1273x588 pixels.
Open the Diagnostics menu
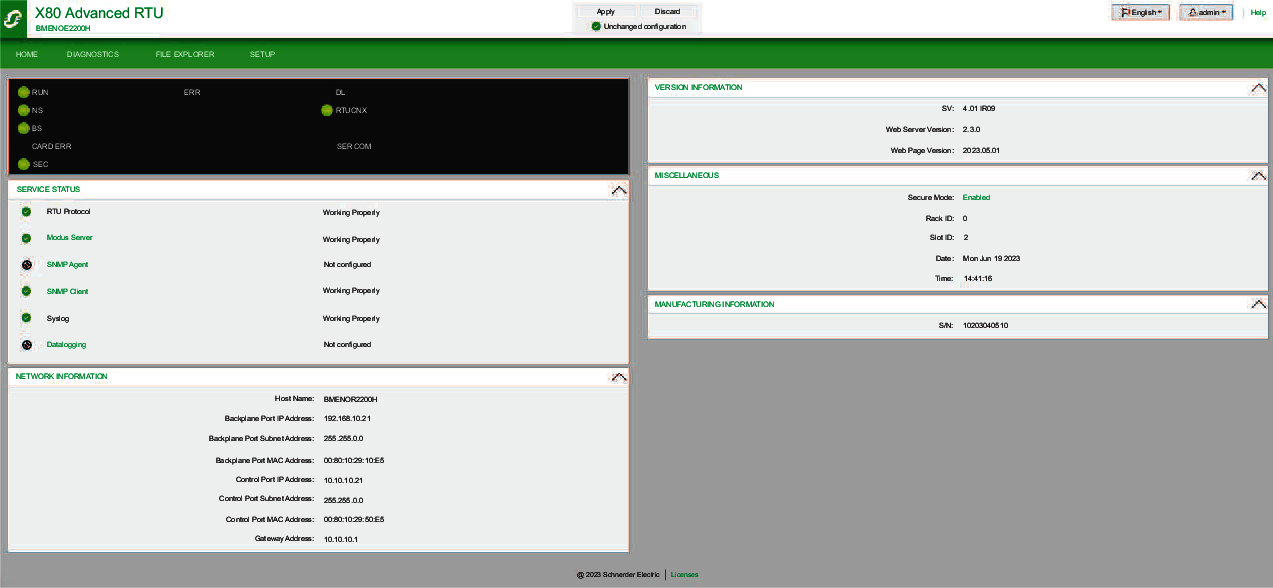93,54
